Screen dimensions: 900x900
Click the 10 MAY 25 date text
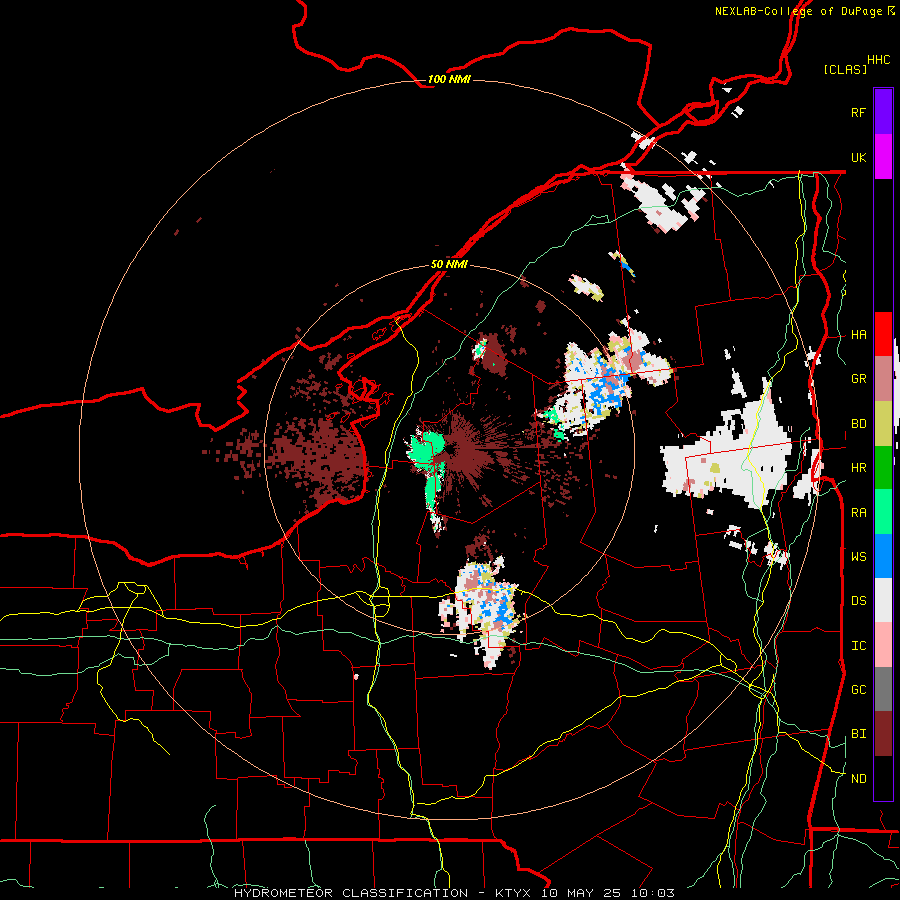[x=582, y=893]
